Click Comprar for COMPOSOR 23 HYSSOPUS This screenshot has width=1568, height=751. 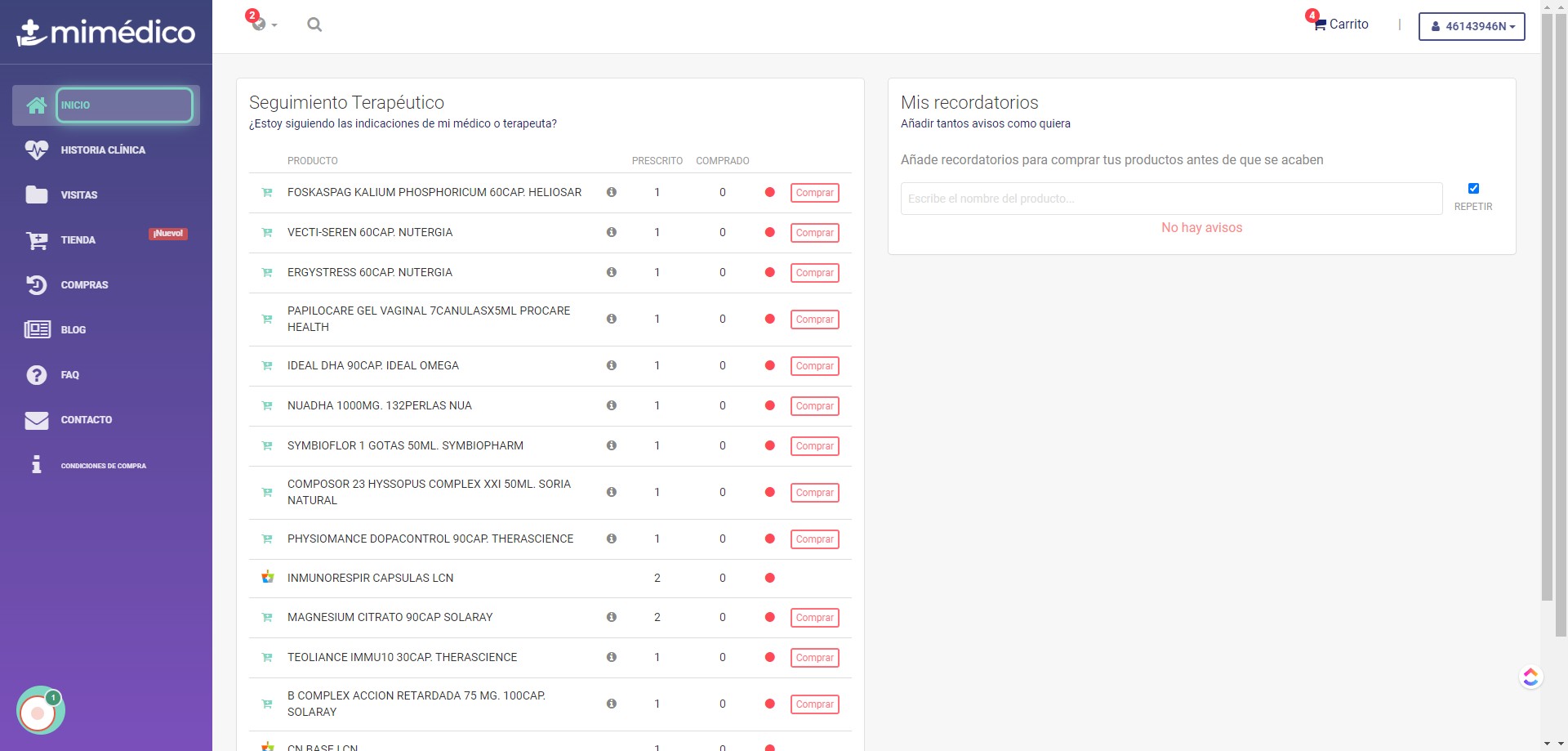(814, 493)
